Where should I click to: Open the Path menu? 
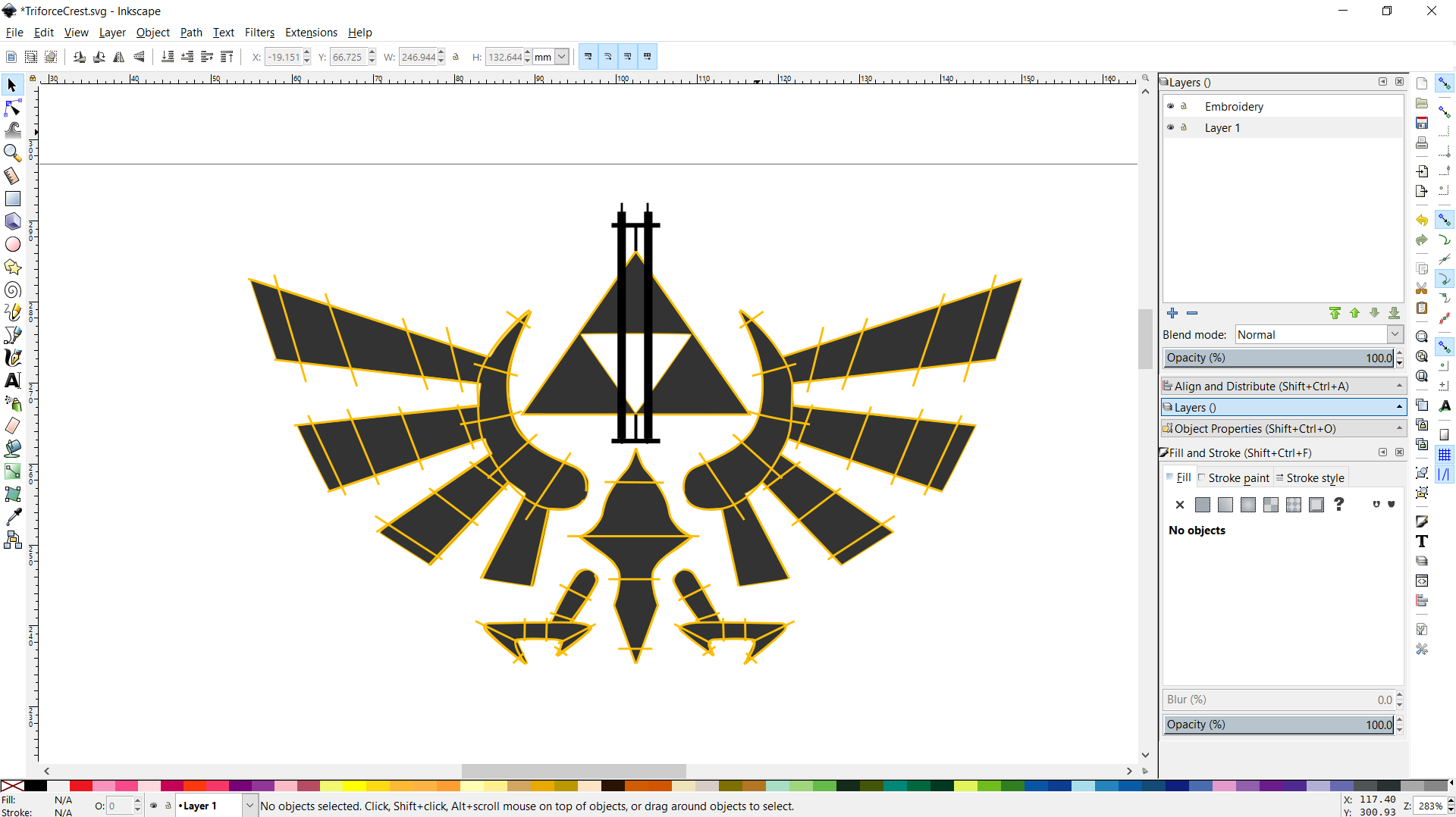point(190,33)
